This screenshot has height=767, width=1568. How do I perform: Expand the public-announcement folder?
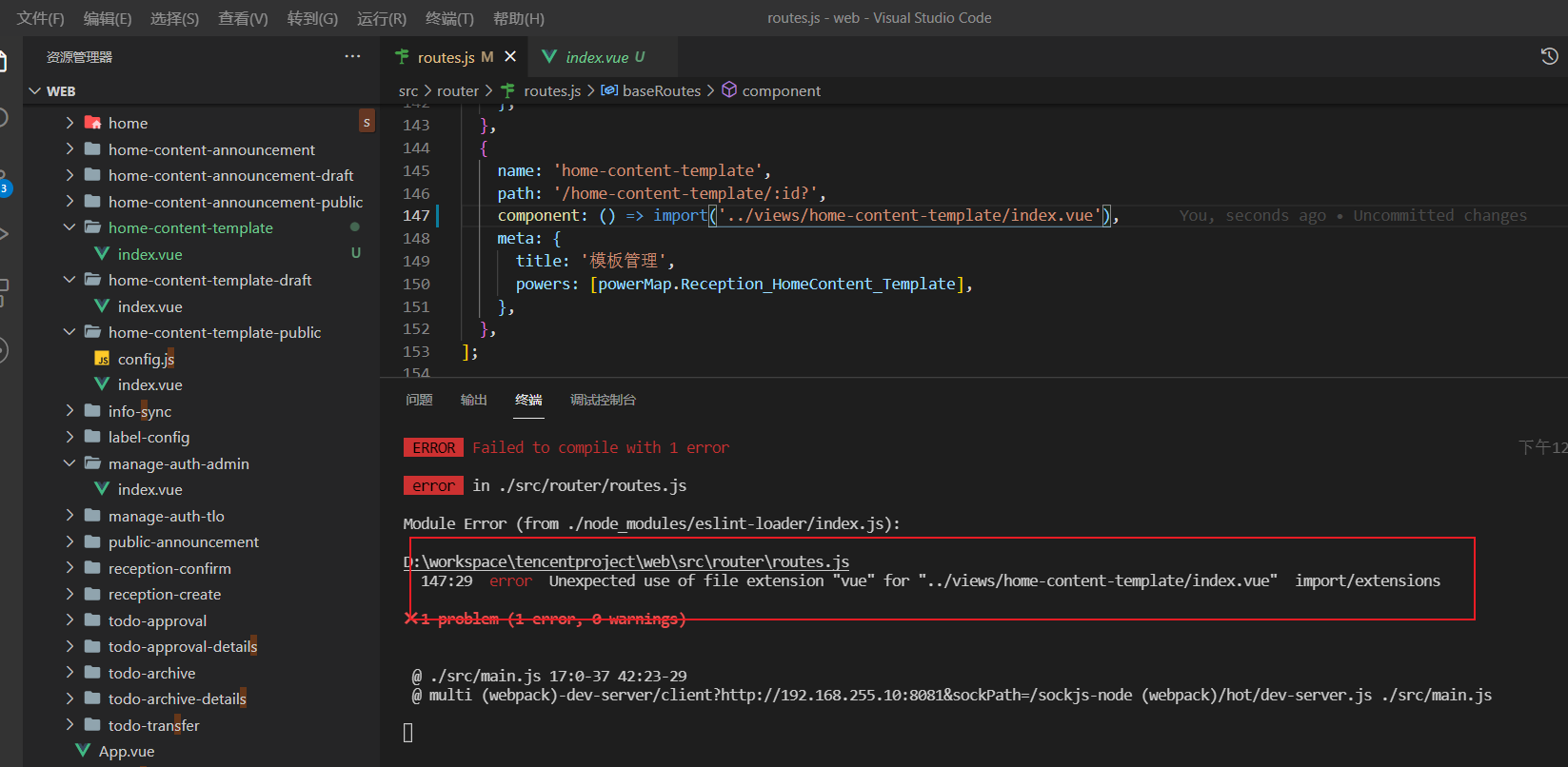tap(69, 541)
